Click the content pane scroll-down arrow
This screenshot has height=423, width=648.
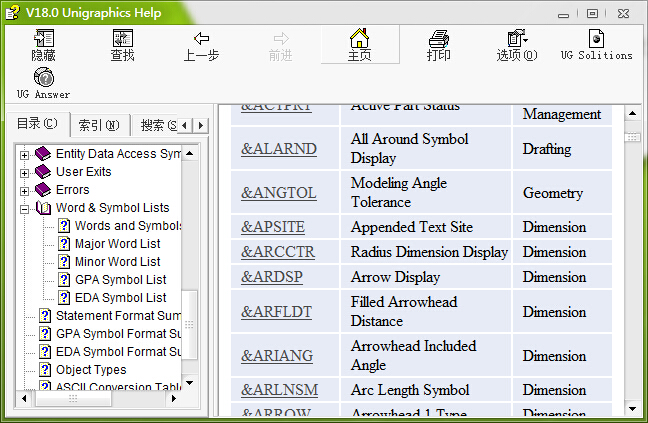pos(632,409)
